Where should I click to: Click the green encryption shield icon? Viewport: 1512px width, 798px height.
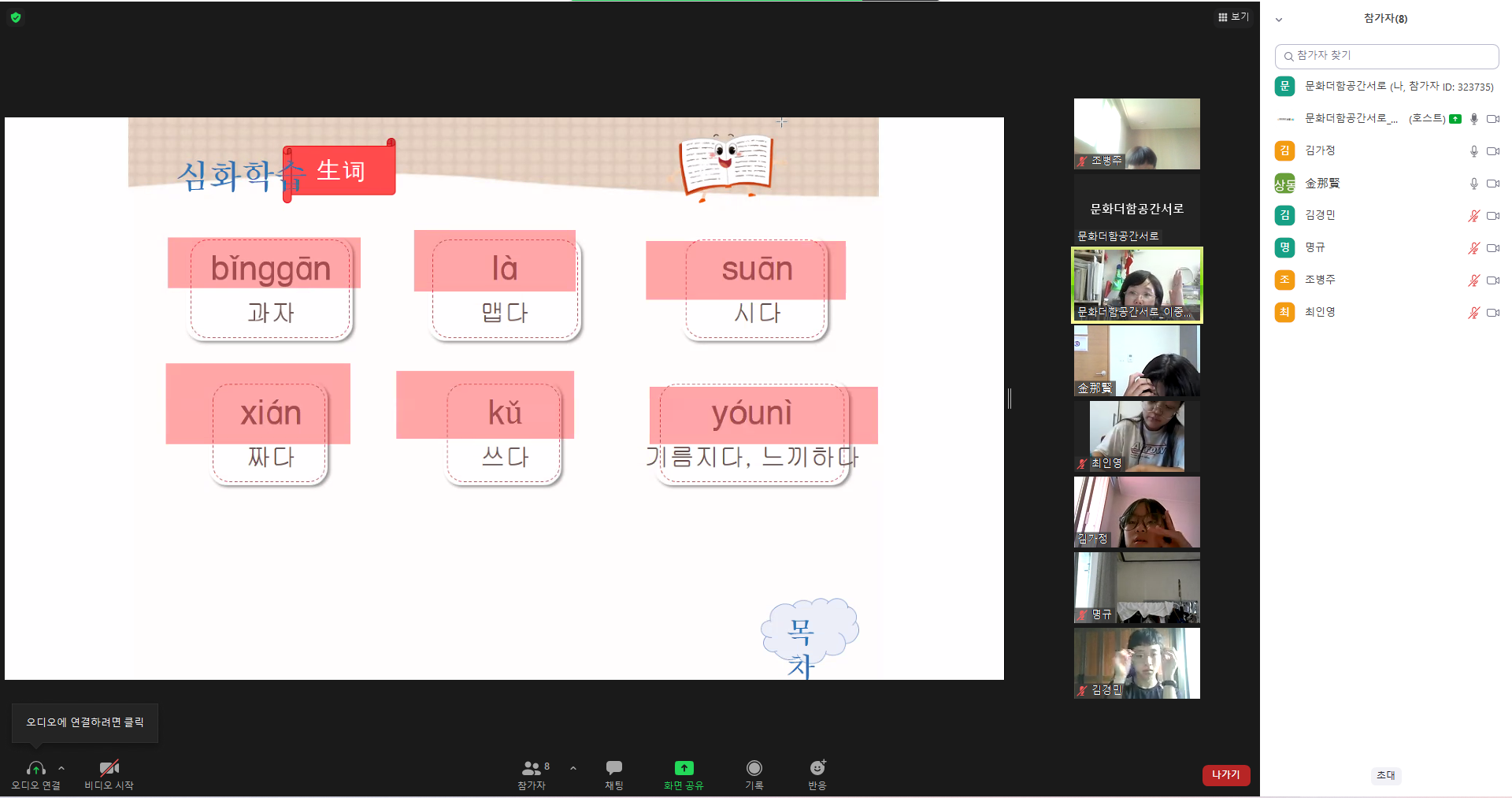[16, 17]
